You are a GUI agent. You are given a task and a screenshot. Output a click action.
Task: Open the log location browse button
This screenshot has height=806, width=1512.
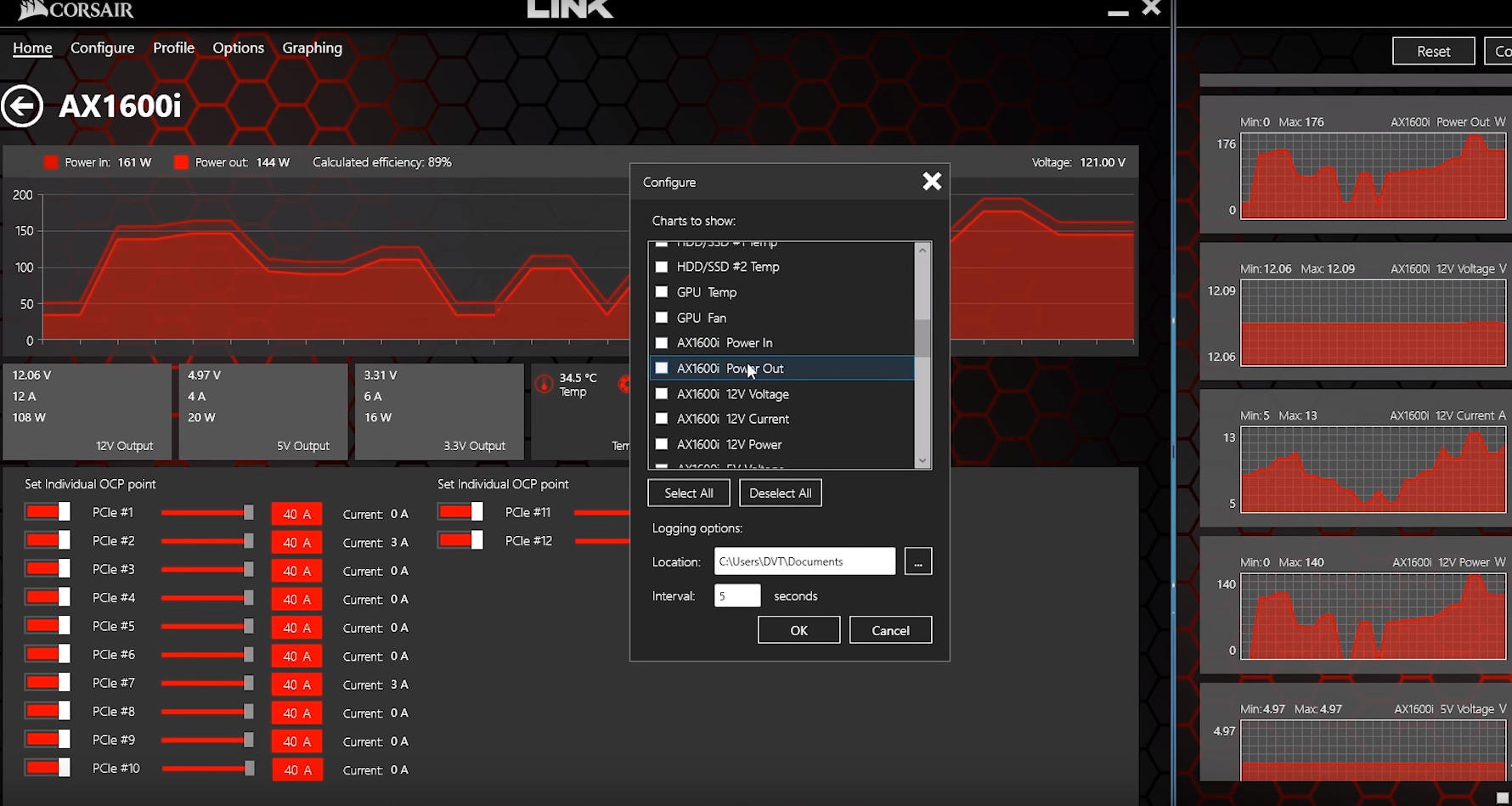(917, 561)
